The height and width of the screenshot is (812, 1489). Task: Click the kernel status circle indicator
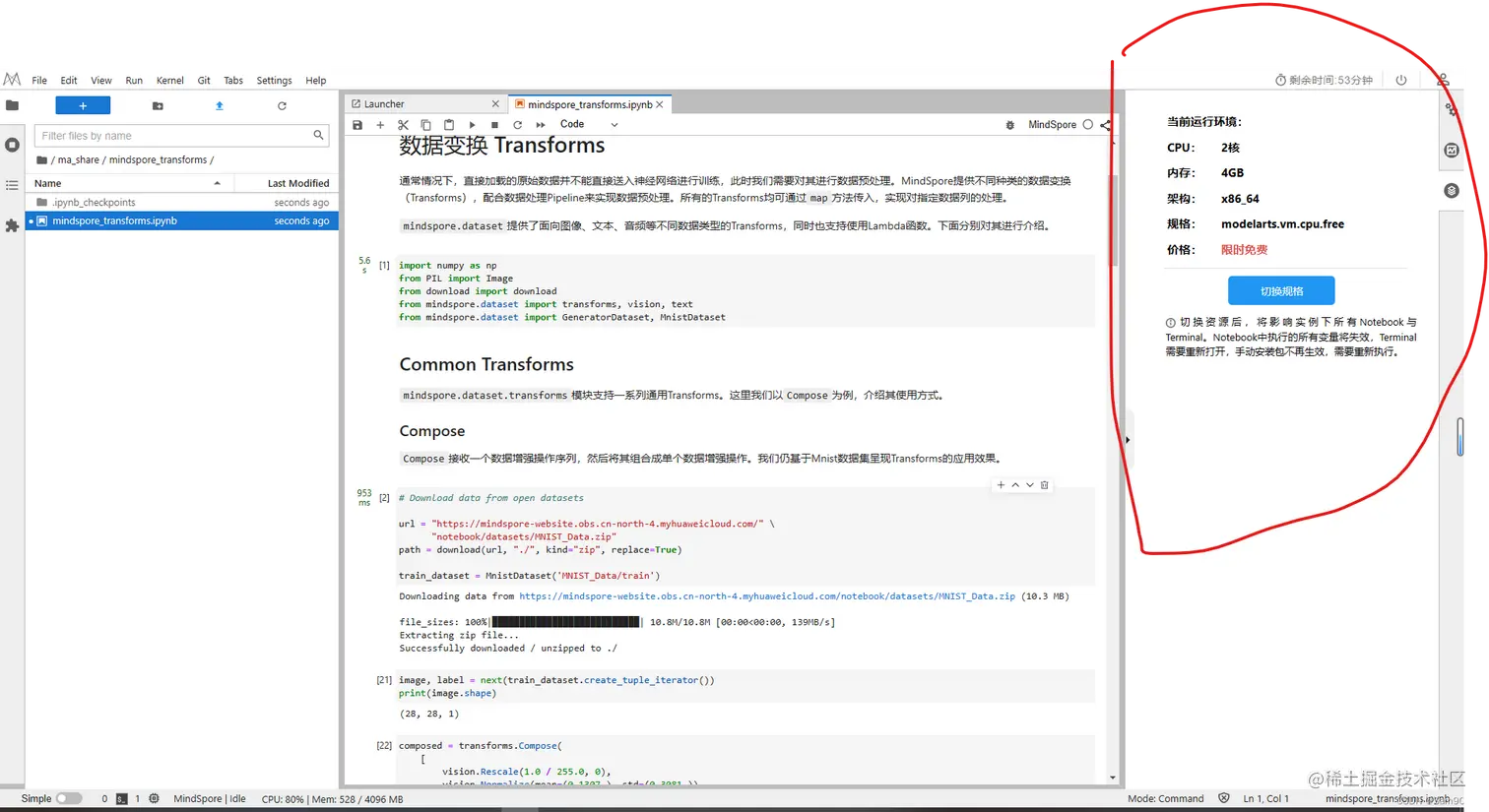pyautogui.click(x=1088, y=125)
